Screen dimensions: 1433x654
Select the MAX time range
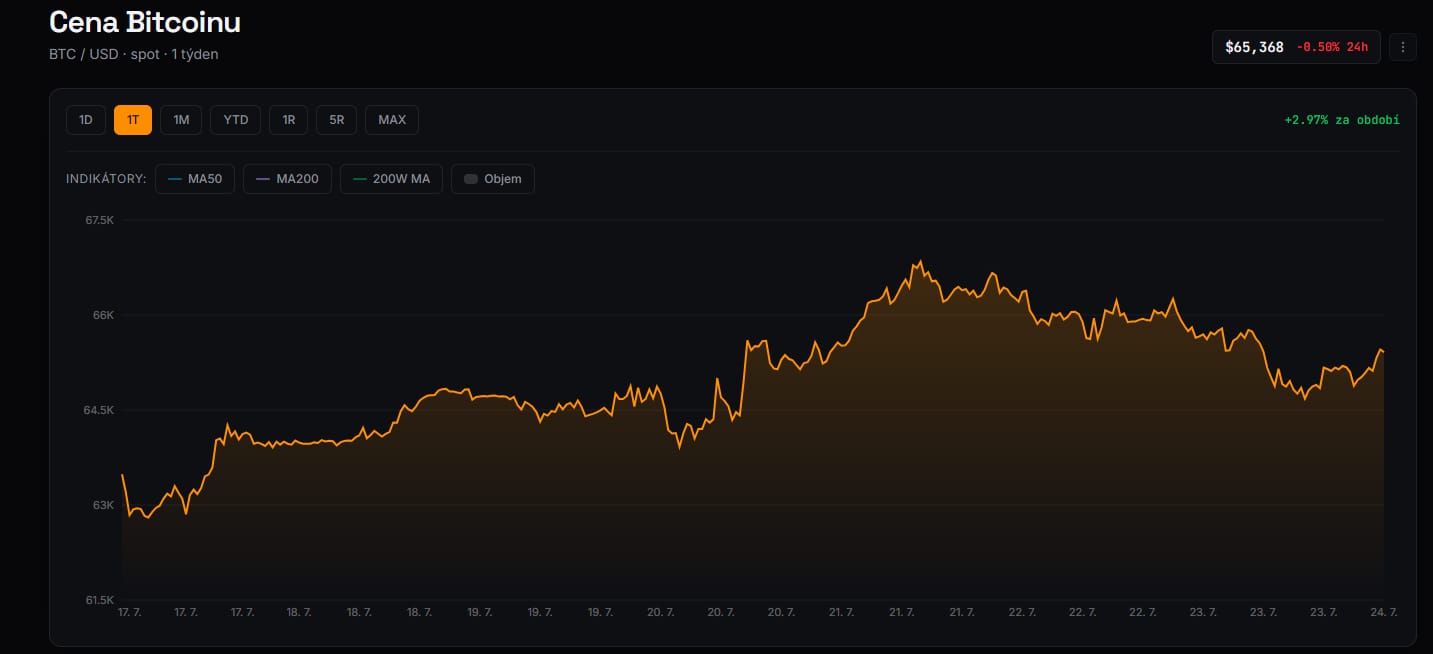[x=392, y=120]
